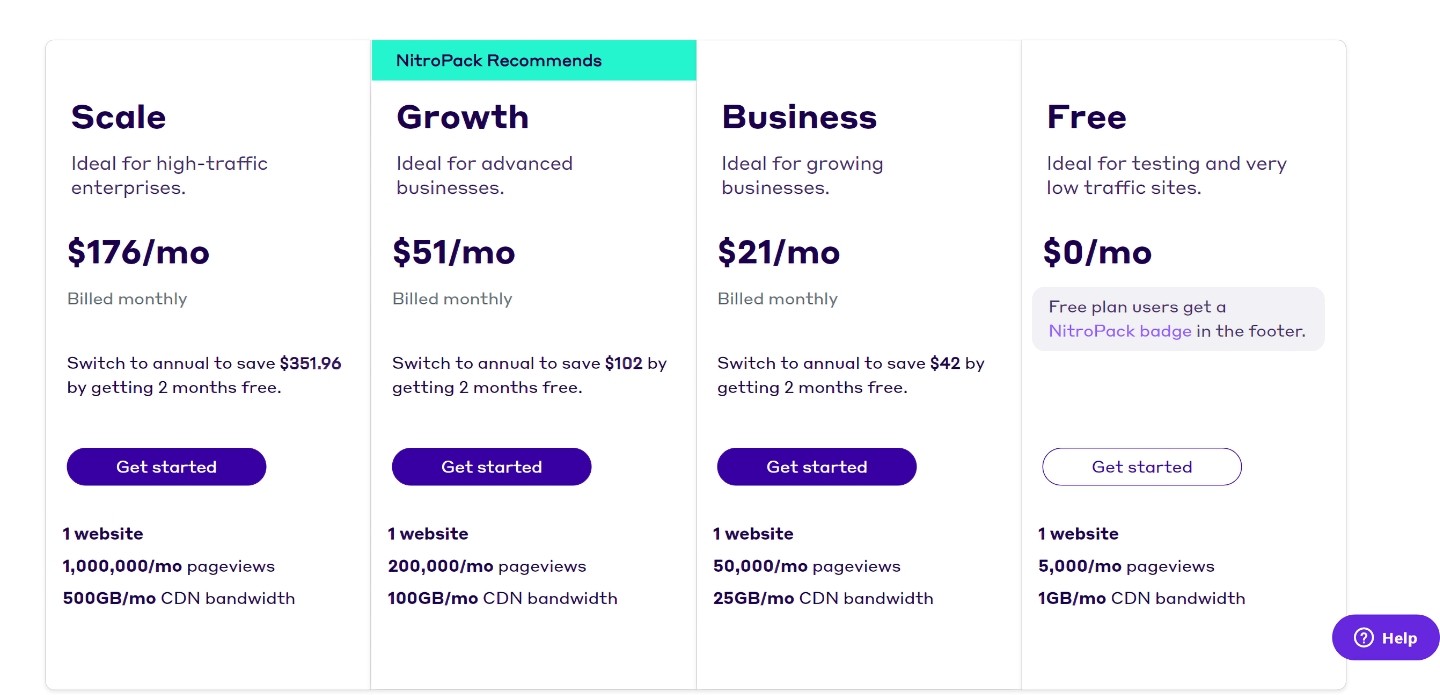Select the Growth plan heading
Viewport: 1440px width, 695px height.
coord(462,117)
